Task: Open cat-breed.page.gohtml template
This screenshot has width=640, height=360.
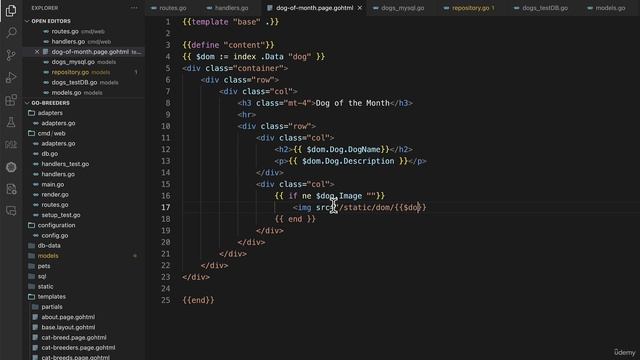Action: (73, 338)
